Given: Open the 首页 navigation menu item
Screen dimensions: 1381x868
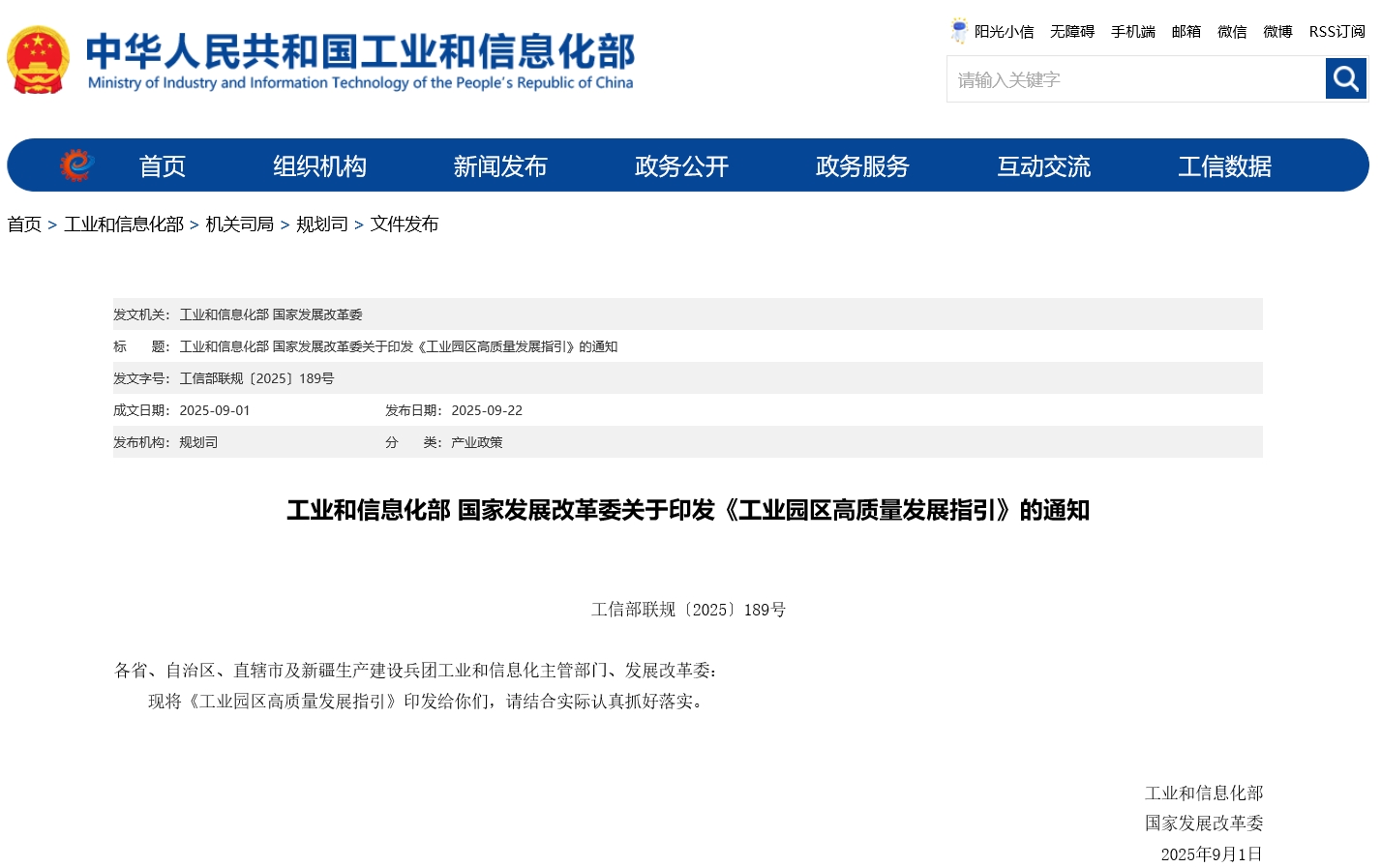Looking at the screenshot, I should (x=162, y=166).
